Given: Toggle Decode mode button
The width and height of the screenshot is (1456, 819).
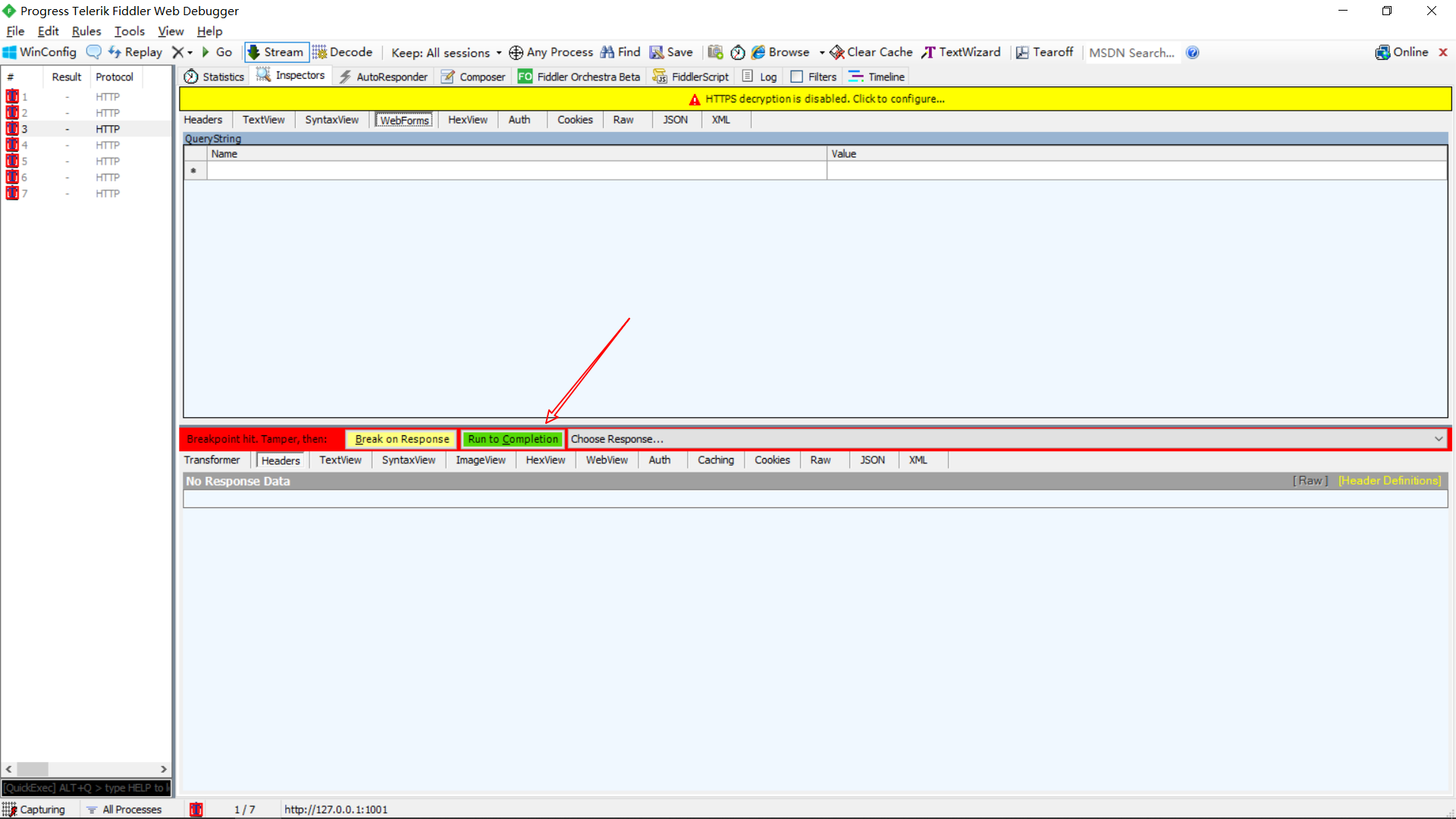Looking at the screenshot, I should (343, 52).
